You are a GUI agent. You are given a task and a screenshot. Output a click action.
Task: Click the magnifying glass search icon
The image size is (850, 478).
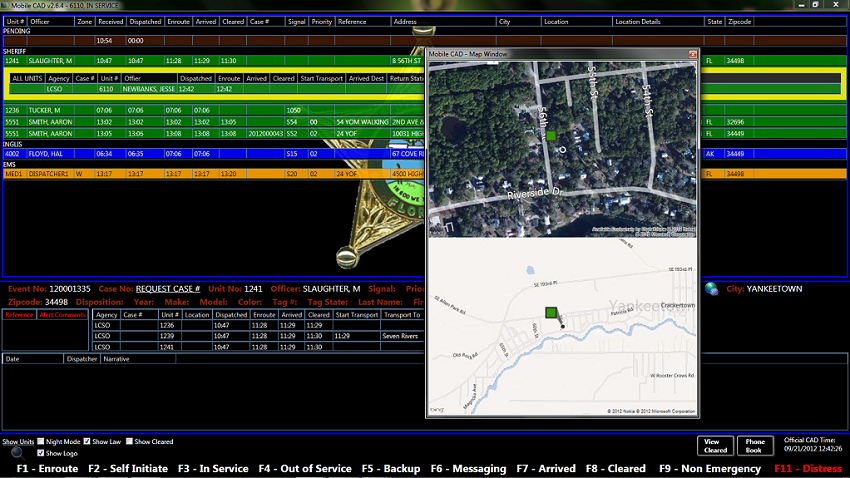pyautogui.click(x=17, y=453)
